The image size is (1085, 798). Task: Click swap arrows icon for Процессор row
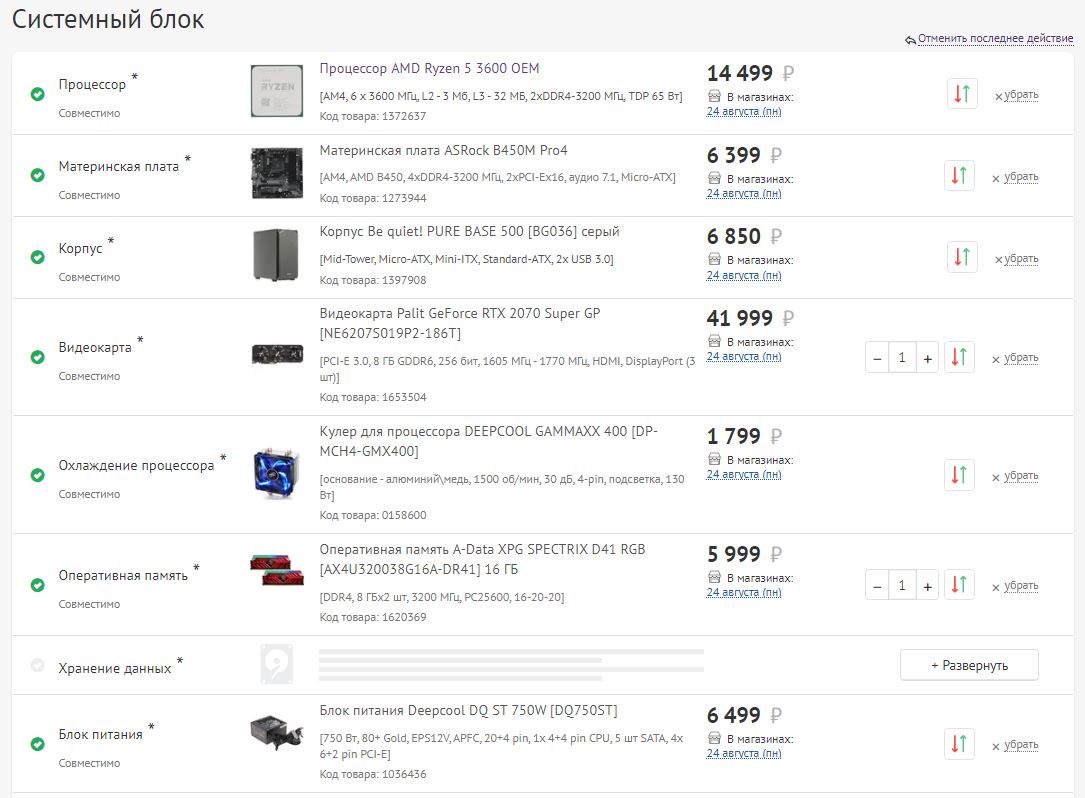962,94
